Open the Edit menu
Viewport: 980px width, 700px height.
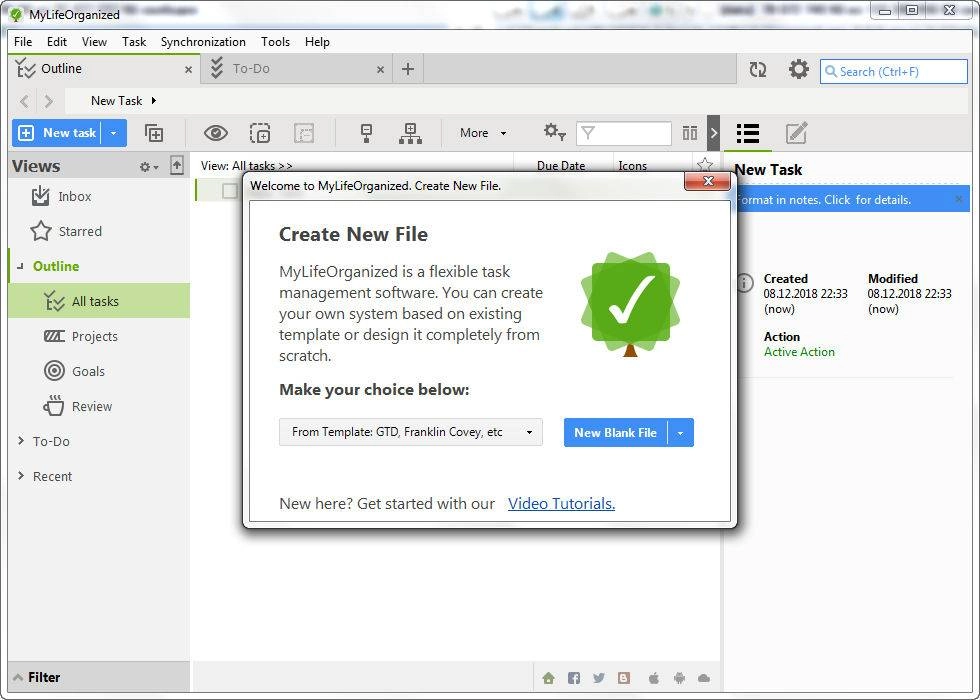click(57, 42)
